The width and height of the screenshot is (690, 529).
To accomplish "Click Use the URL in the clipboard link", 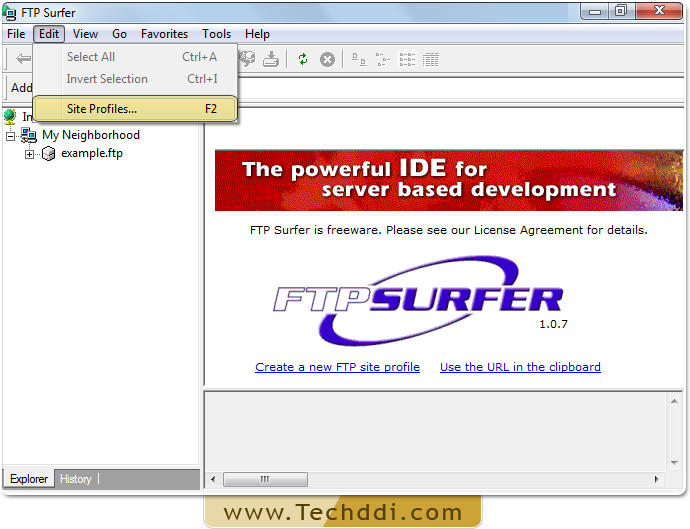I will click(x=520, y=367).
